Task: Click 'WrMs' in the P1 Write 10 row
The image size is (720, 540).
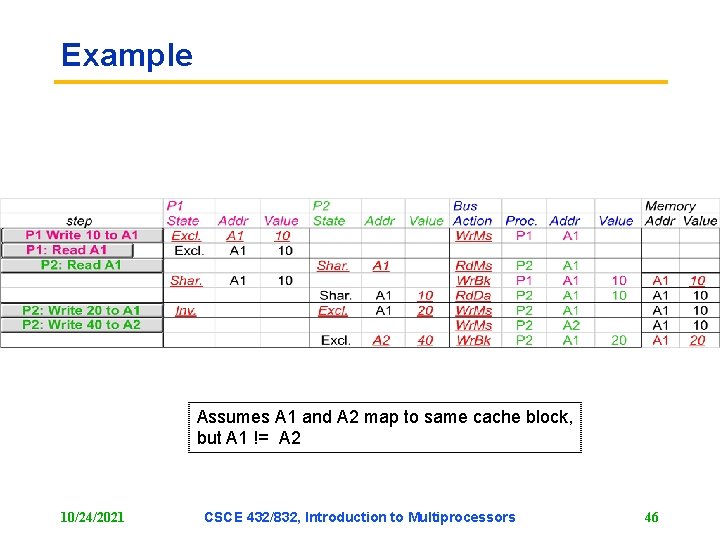Action: (x=473, y=236)
